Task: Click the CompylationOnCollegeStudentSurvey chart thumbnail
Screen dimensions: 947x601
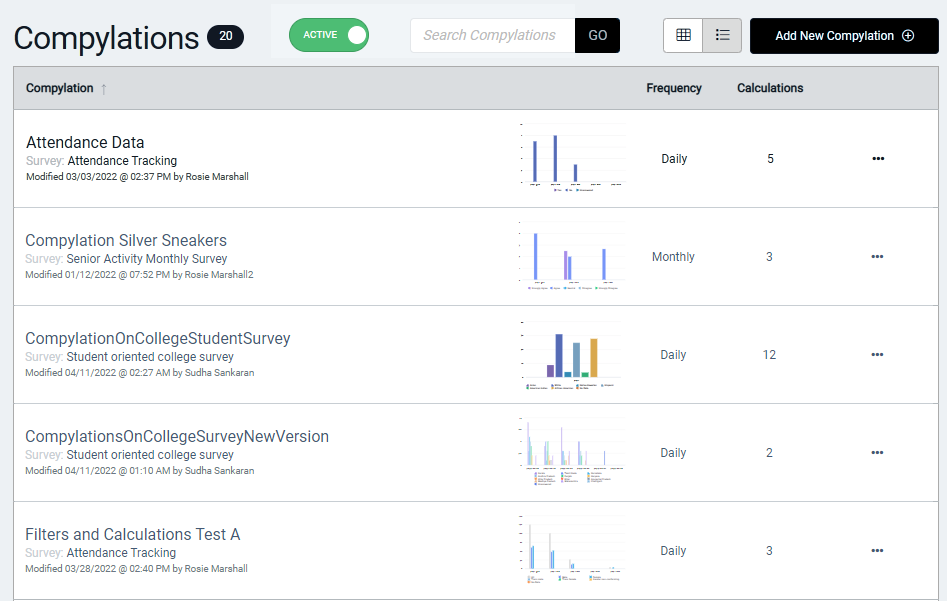Action: click(571, 355)
